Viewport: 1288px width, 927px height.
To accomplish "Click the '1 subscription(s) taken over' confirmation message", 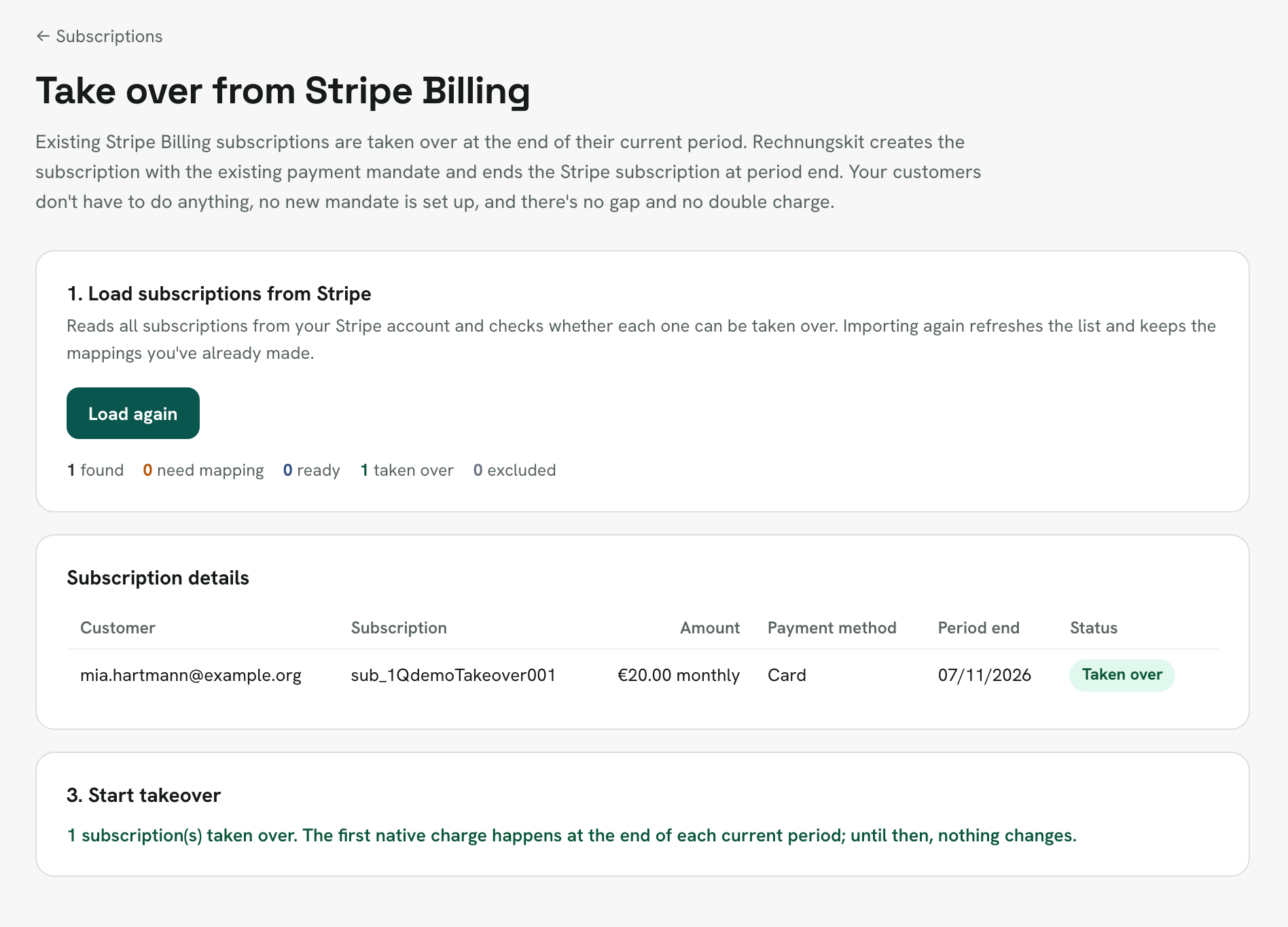I will coord(571,835).
